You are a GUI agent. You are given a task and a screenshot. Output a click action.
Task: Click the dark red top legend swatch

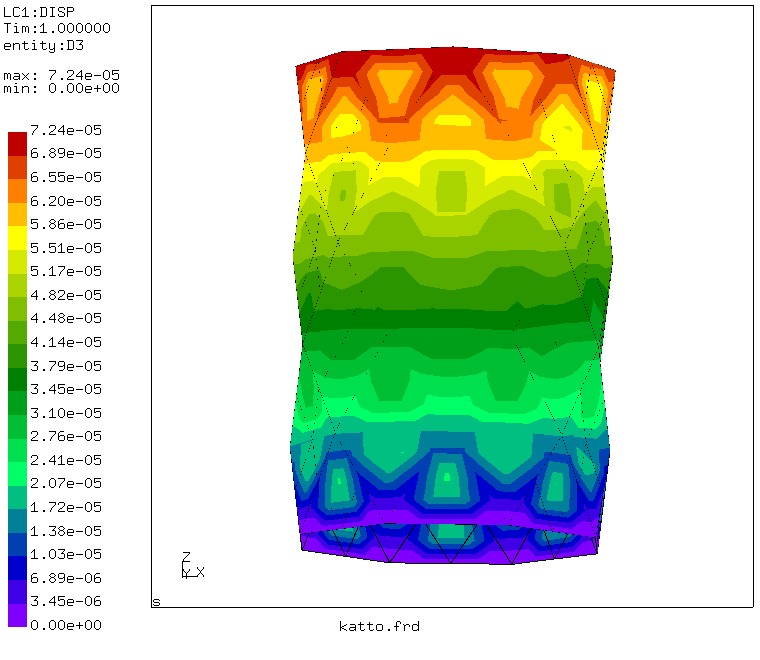pyautogui.click(x=17, y=144)
